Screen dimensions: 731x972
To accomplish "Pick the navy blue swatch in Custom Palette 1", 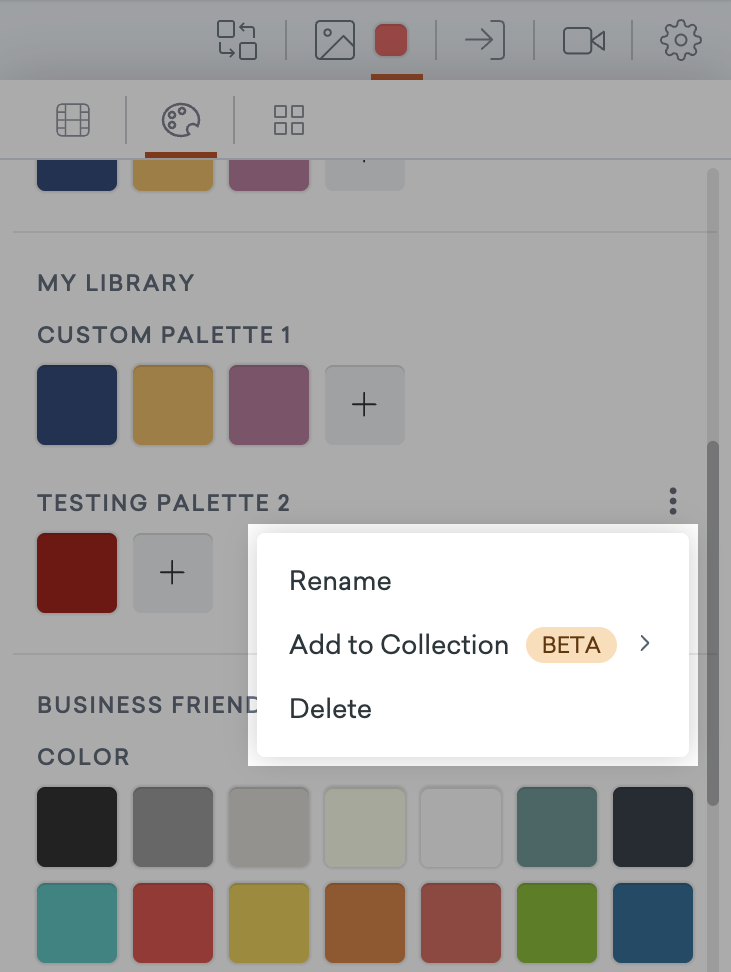I will [x=77, y=405].
